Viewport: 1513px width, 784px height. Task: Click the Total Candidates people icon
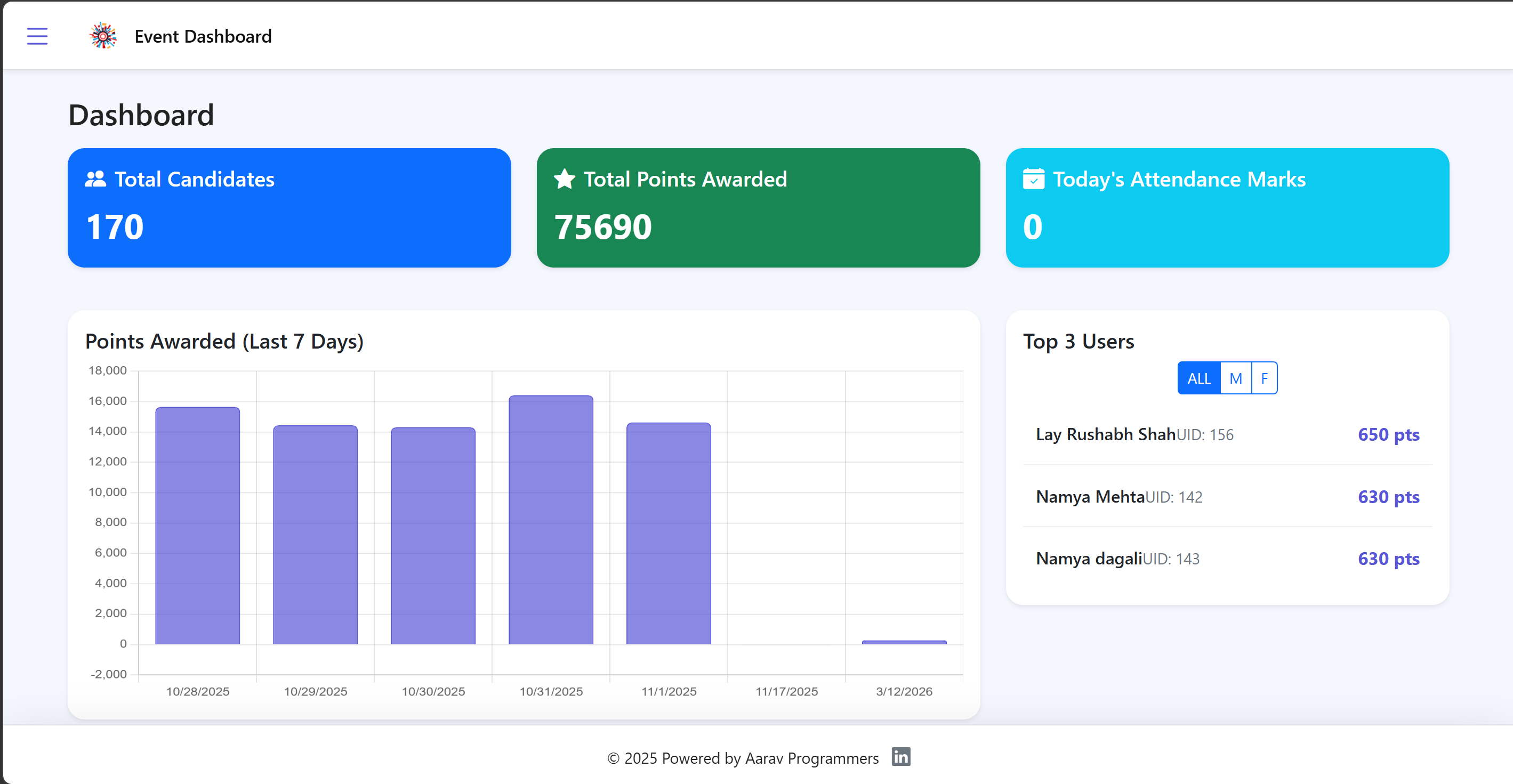pyautogui.click(x=95, y=179)
